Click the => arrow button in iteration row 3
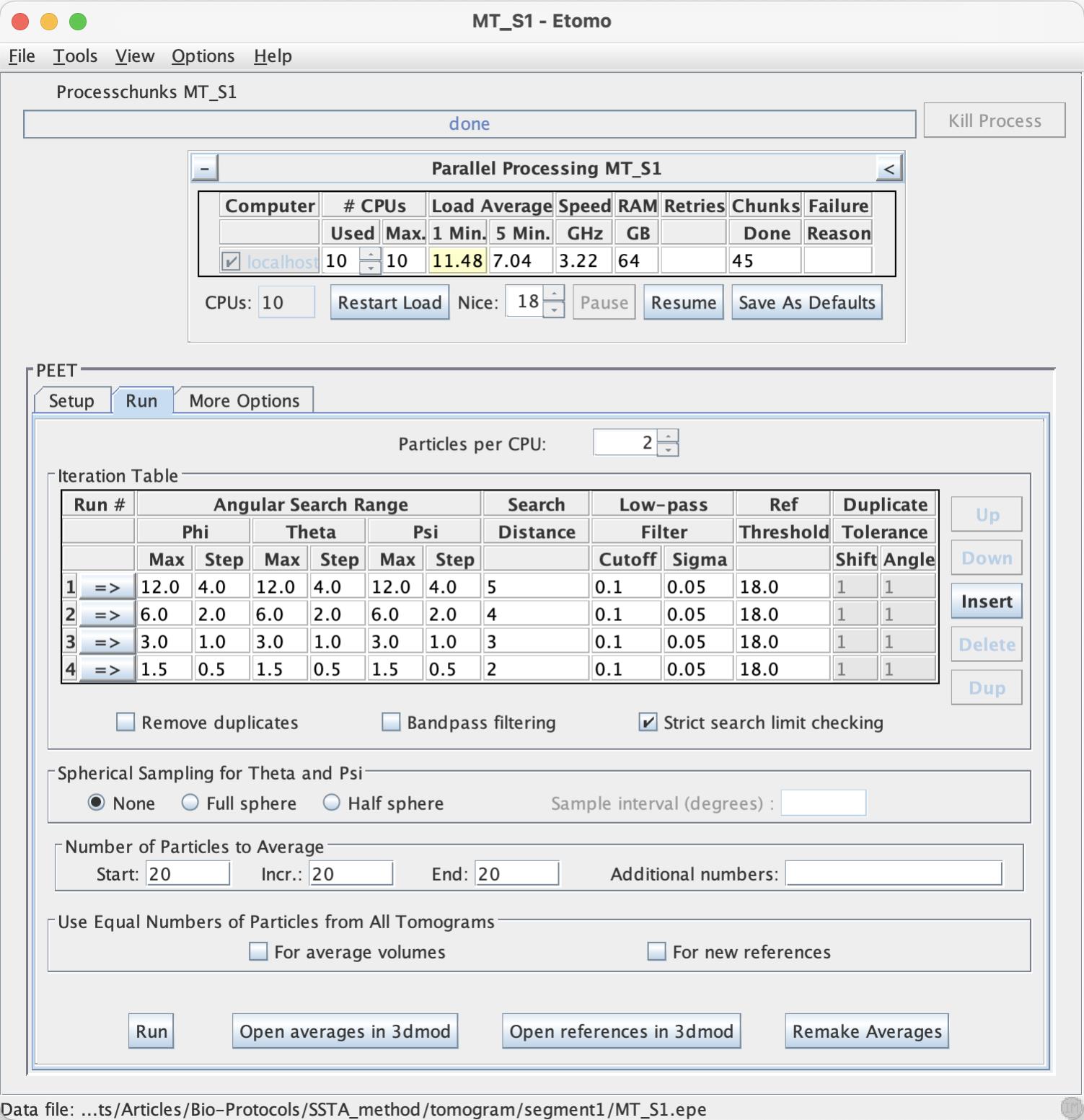The width and height of the screenshot is (1084, 1120). click(107, 642)
